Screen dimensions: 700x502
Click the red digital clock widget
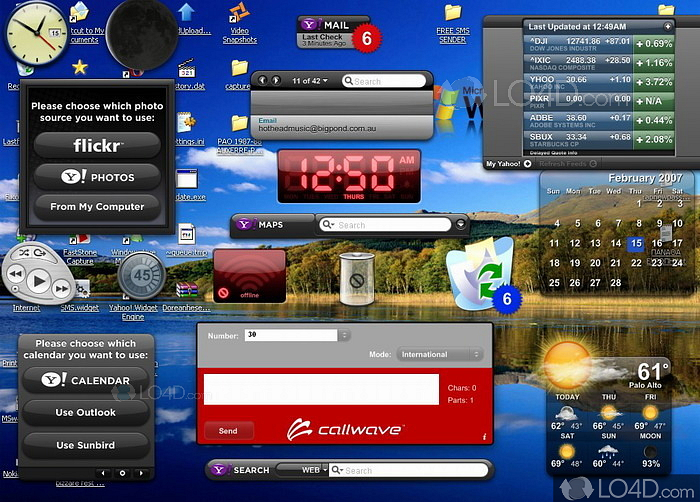click(x=349, y=176)
